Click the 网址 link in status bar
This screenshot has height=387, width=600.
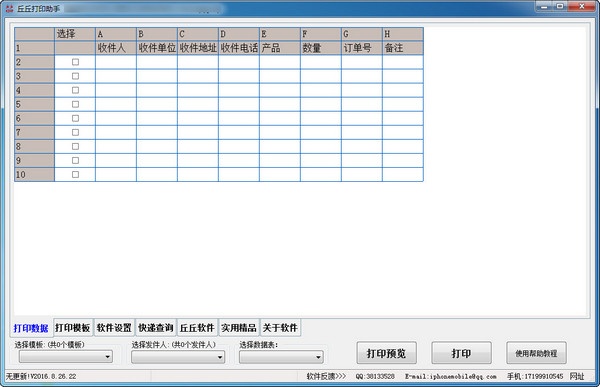pos(577,376)
